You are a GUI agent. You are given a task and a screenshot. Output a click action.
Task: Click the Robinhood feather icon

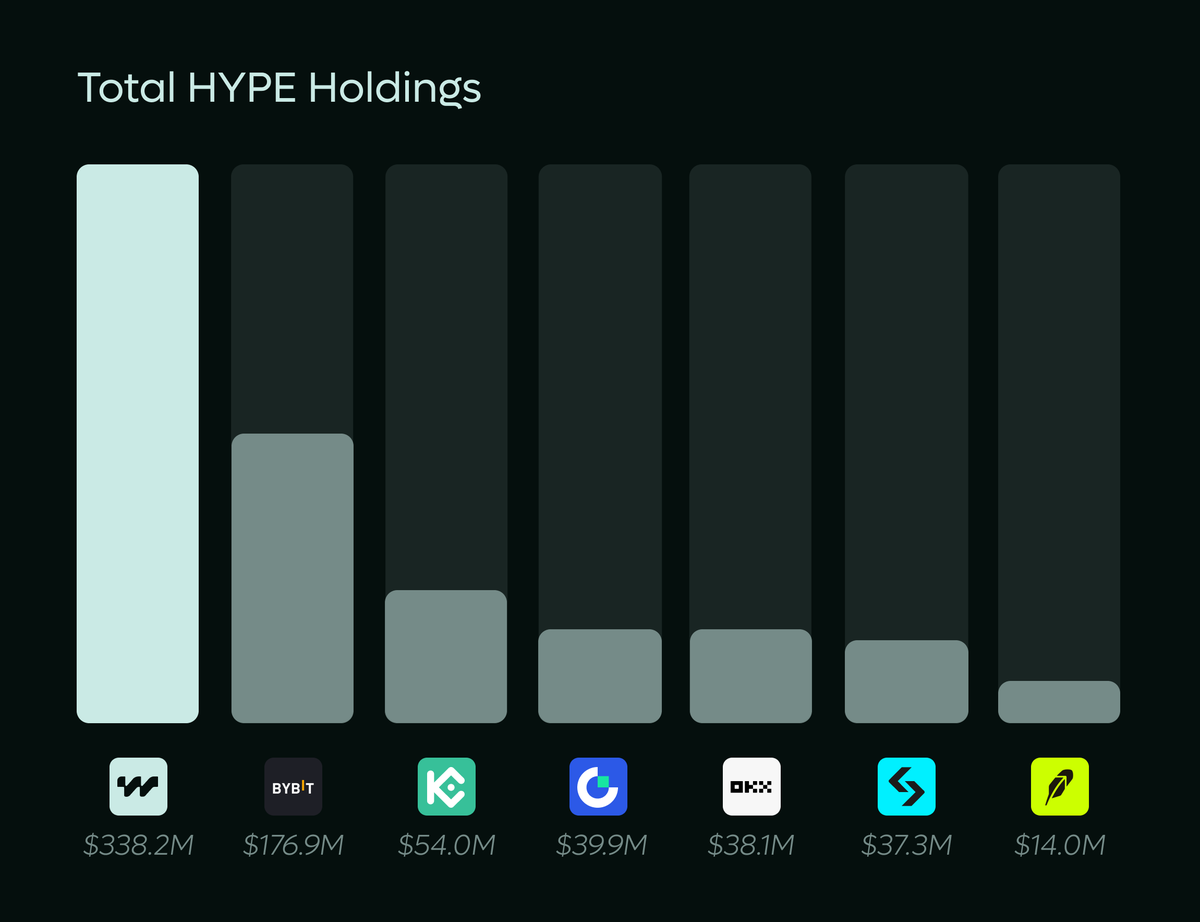coord(1059,787)
